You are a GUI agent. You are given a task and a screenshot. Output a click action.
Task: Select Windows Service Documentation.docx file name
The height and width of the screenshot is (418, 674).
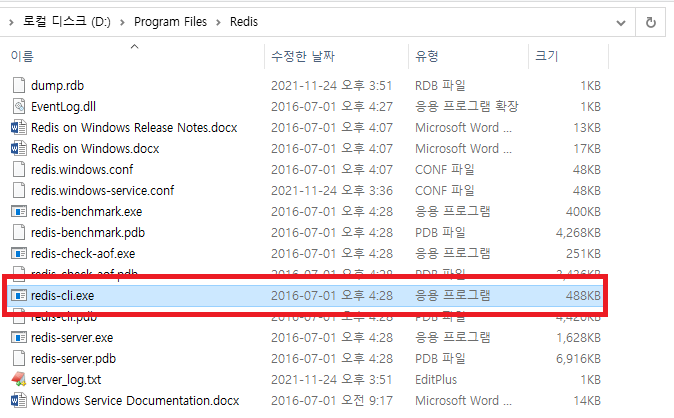click(135, 401)
